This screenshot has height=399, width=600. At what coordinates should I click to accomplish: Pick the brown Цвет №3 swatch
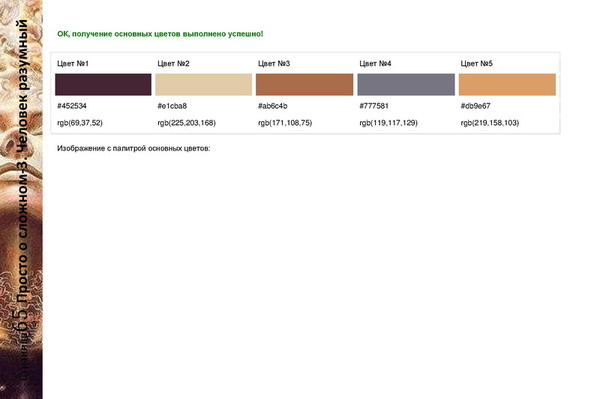coord(305,85)
